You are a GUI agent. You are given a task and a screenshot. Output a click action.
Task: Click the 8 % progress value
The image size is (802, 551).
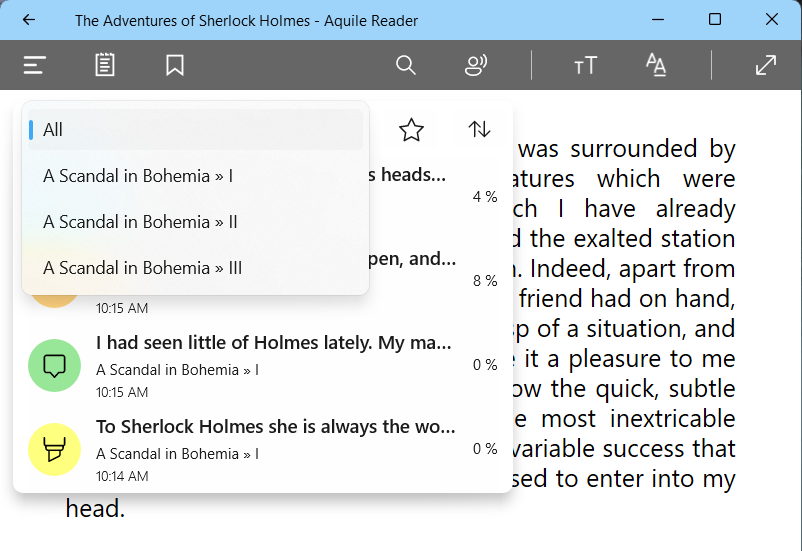[485, 281]
